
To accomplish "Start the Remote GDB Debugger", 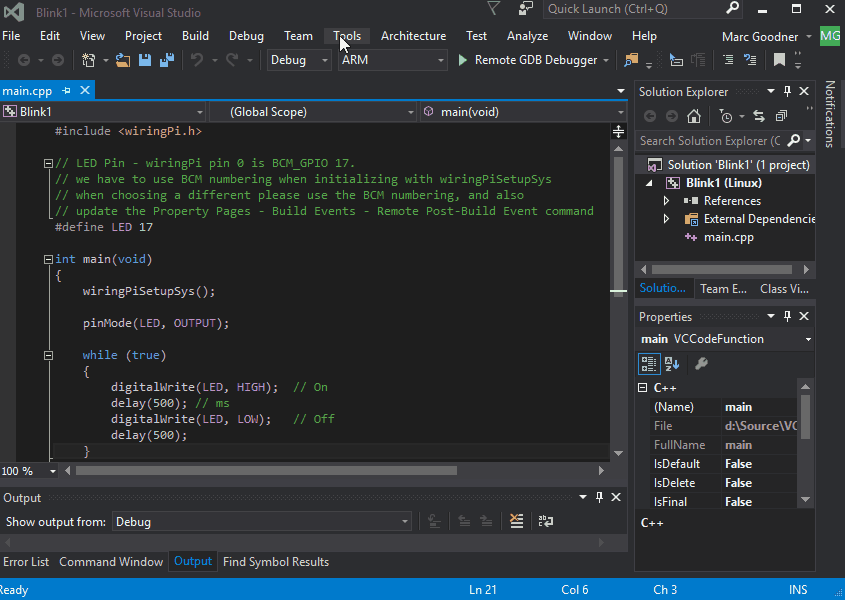I will tap(462, 59).
